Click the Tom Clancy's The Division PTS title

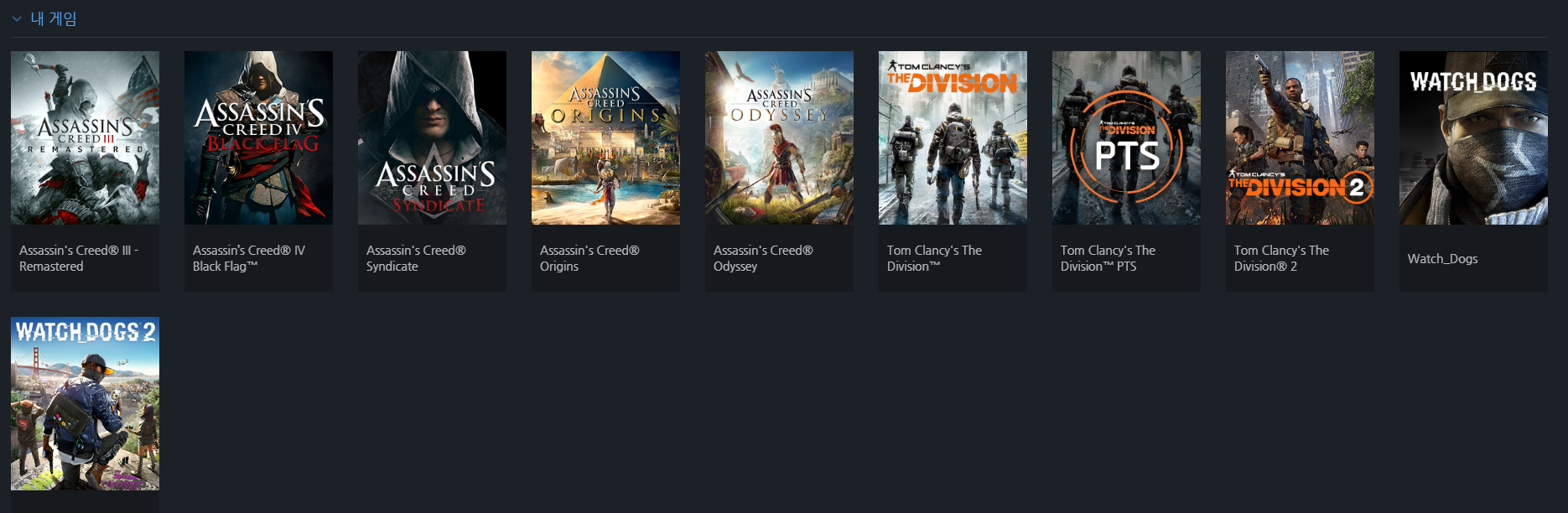point(1108,258)
